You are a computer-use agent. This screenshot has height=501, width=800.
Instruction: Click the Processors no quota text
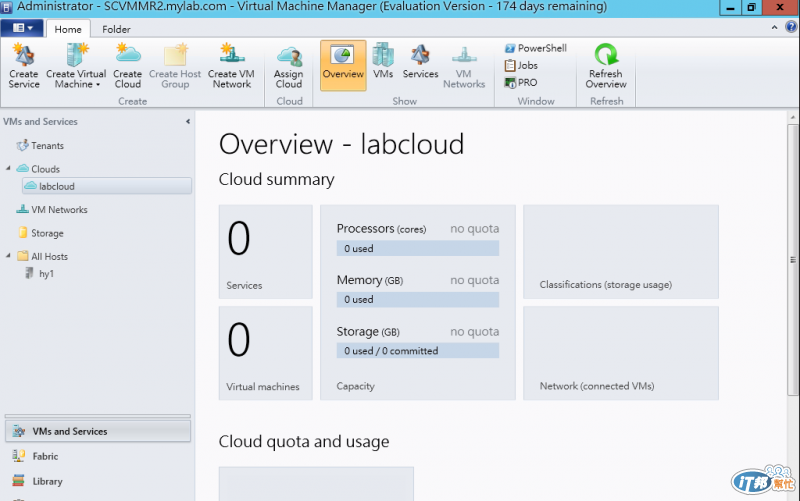point(474,229)
